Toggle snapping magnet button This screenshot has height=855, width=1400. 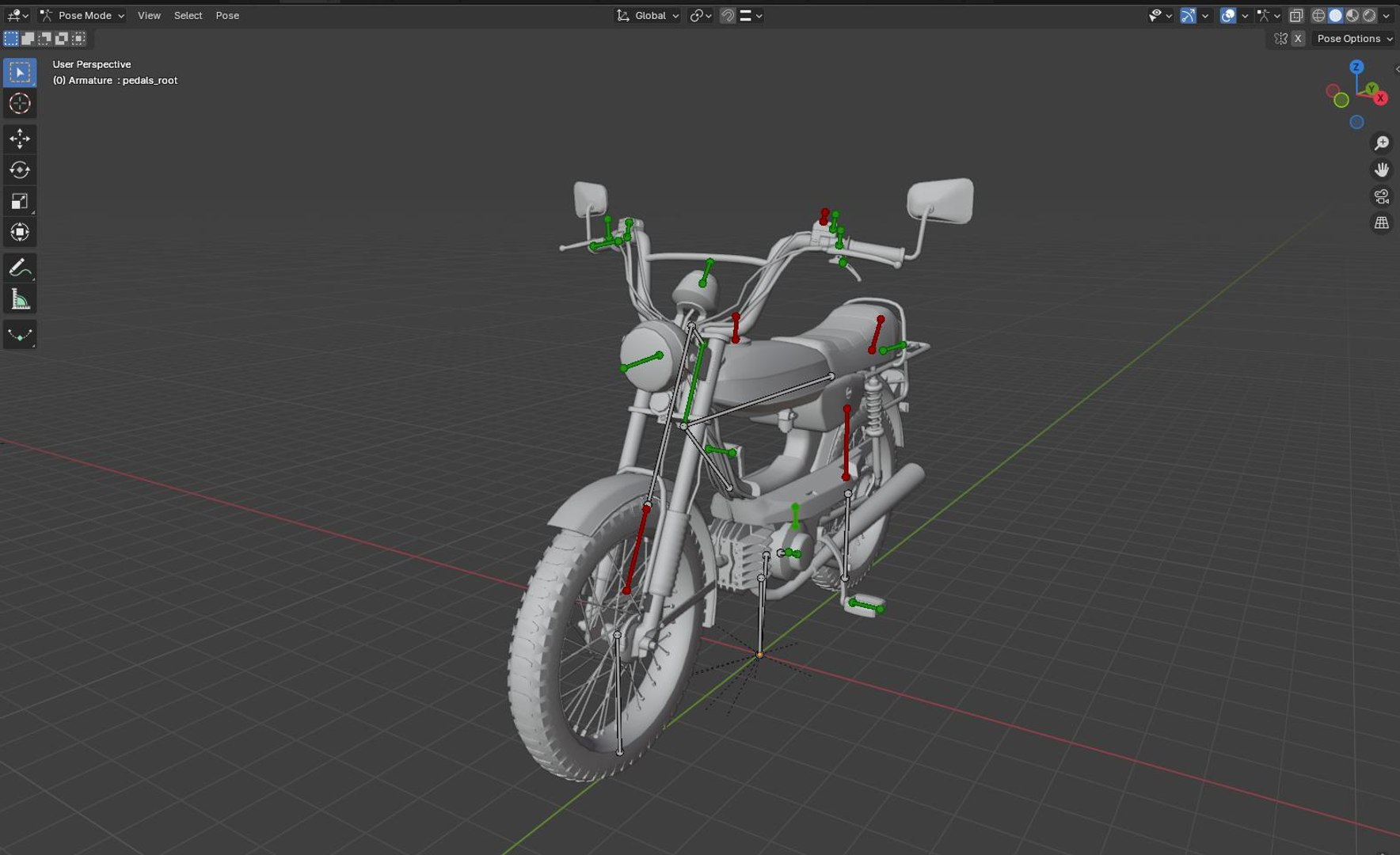pos(728,16)
